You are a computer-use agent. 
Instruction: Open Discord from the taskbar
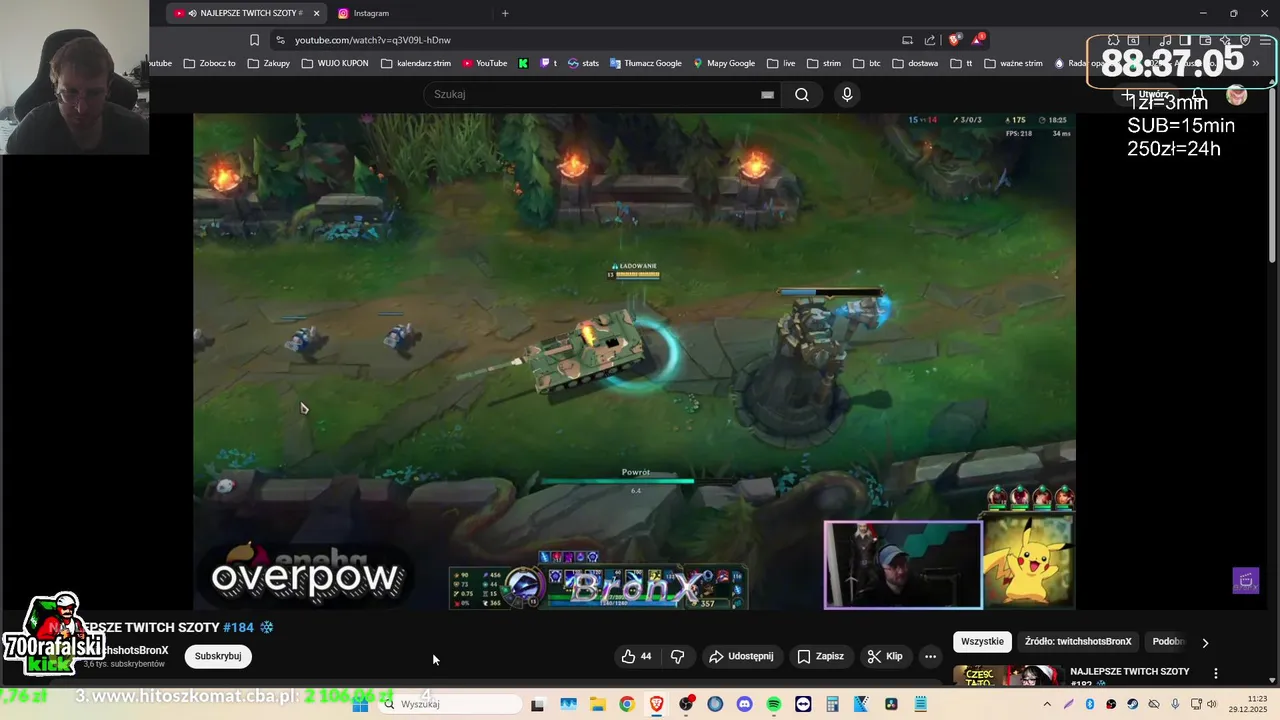pos(744,704)
